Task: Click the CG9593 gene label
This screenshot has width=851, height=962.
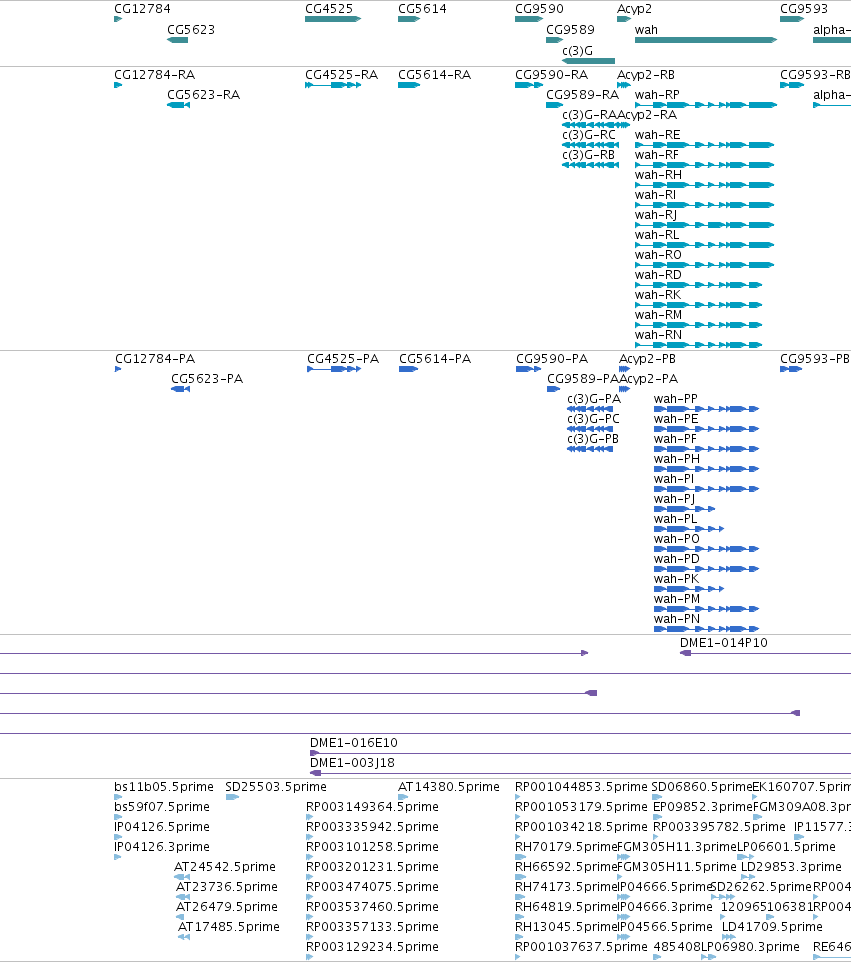Action: 804,9
